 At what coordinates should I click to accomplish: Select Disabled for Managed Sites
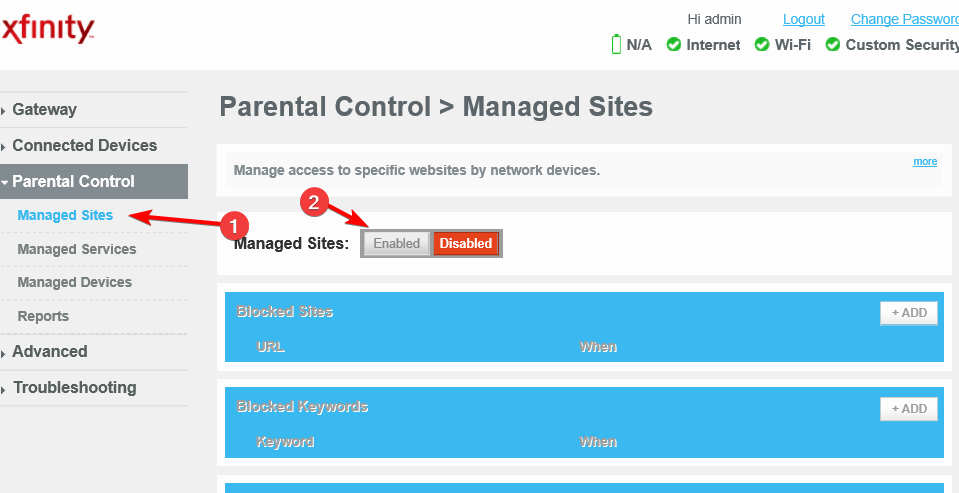pos(466,243)
